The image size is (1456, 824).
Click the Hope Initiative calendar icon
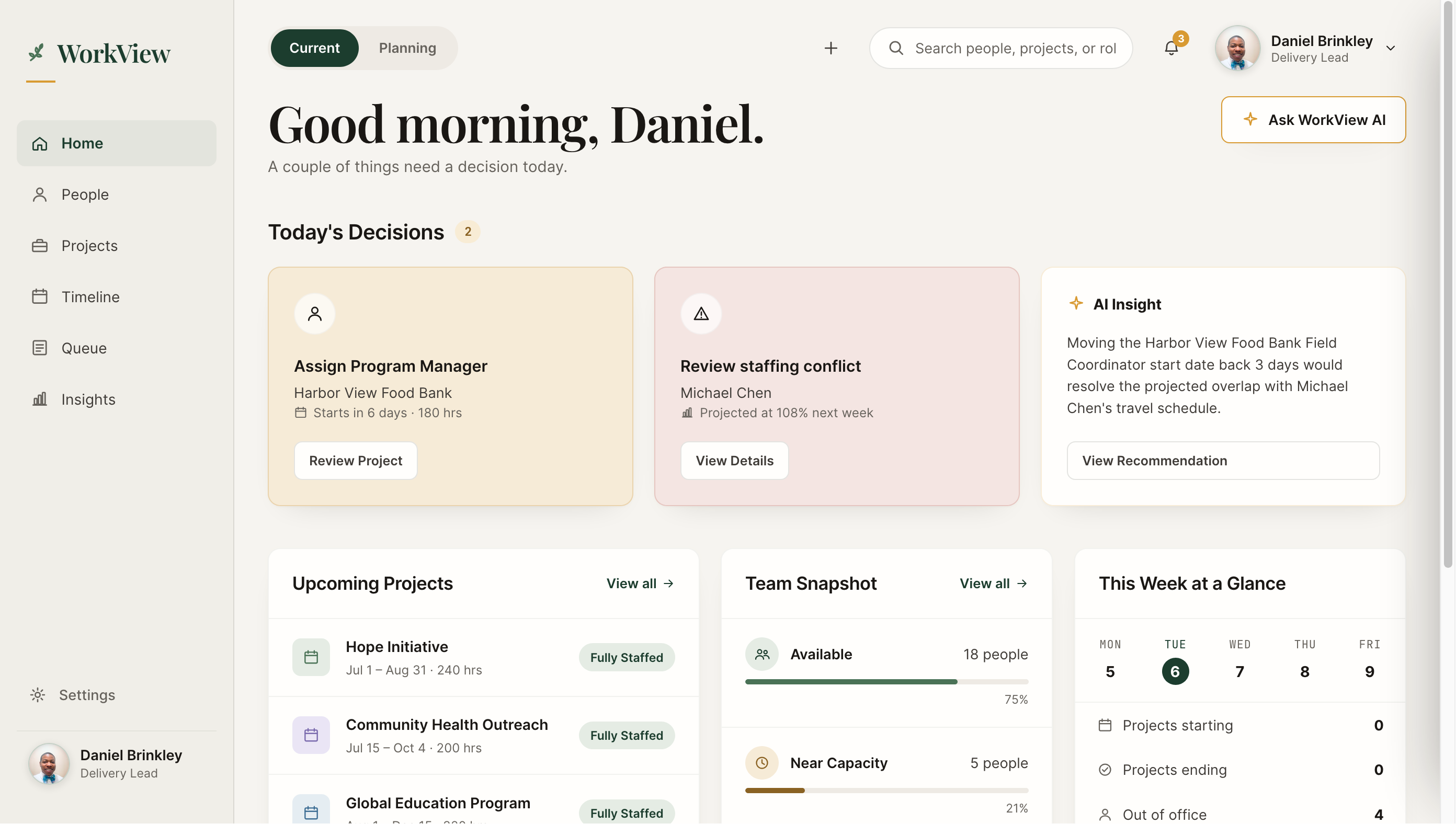click(311, 657)
